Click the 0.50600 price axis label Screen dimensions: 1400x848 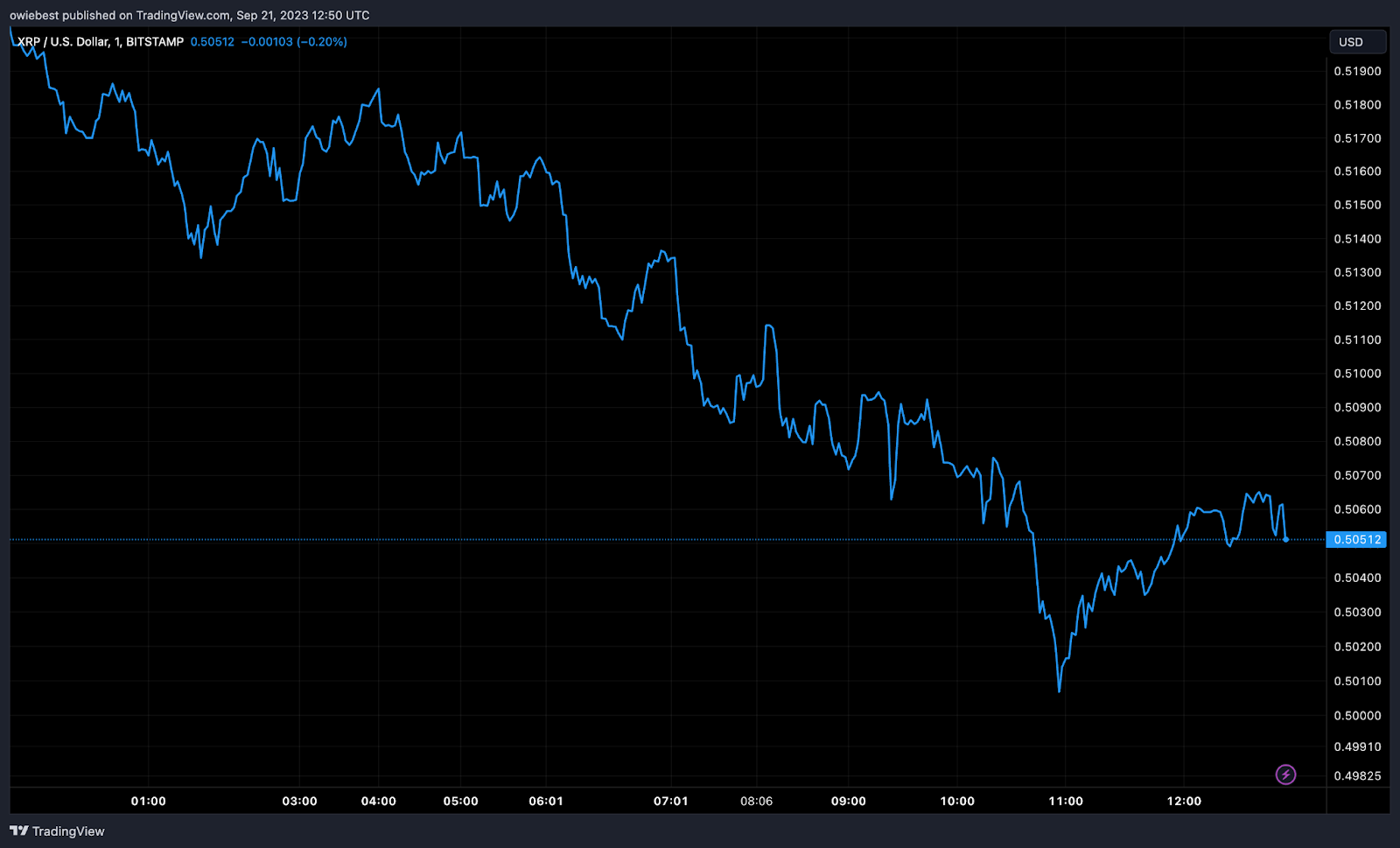click(x=1357, y=509)
